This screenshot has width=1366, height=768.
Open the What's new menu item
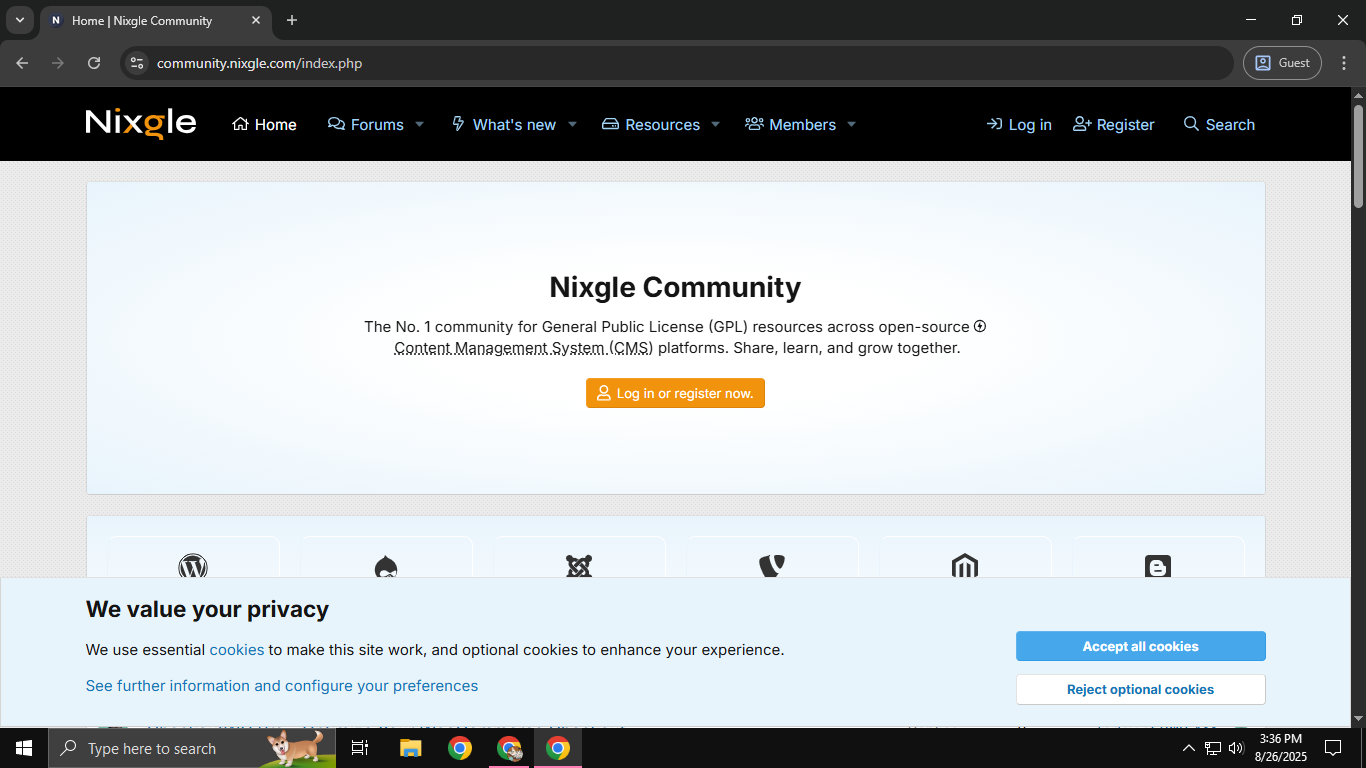(504, 124)
